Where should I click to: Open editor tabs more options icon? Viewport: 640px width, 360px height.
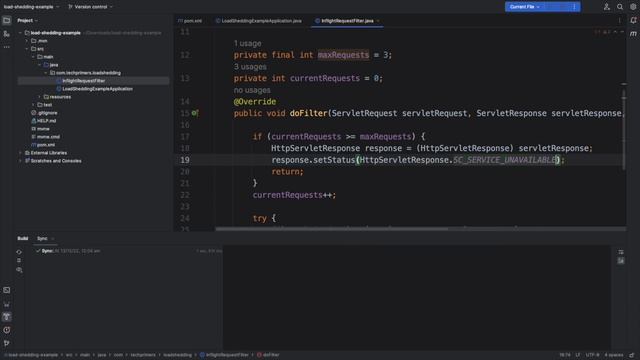tap(619, 20)
